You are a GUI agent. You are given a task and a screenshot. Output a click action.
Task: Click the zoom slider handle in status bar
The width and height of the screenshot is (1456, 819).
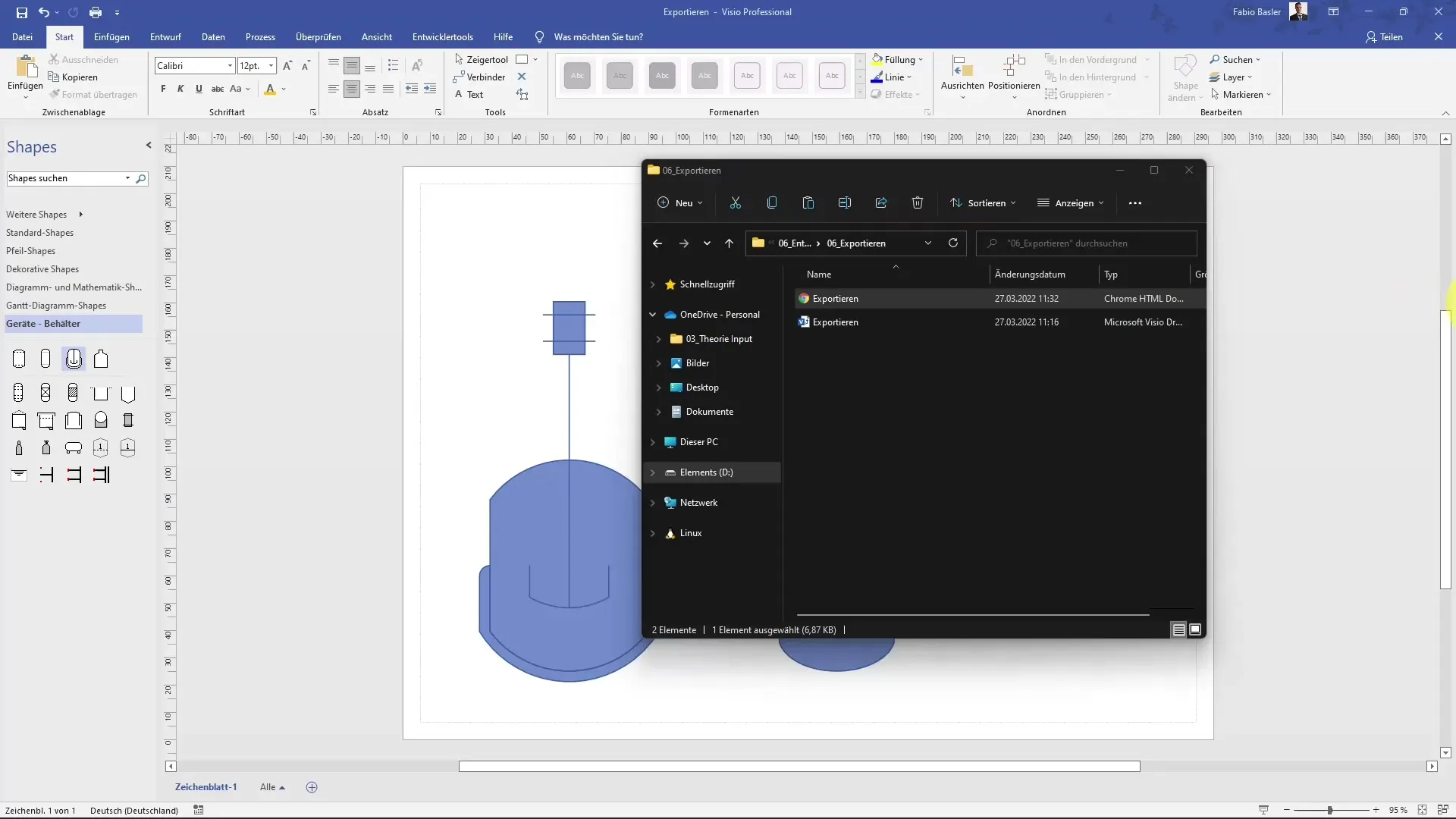coord(1330,810)
